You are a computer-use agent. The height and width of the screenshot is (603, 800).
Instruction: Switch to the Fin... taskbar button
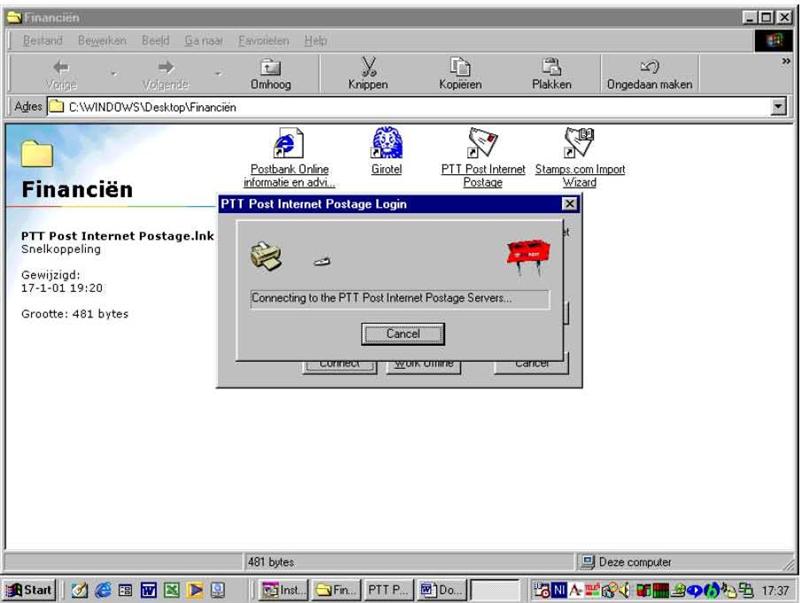point(336,590)
